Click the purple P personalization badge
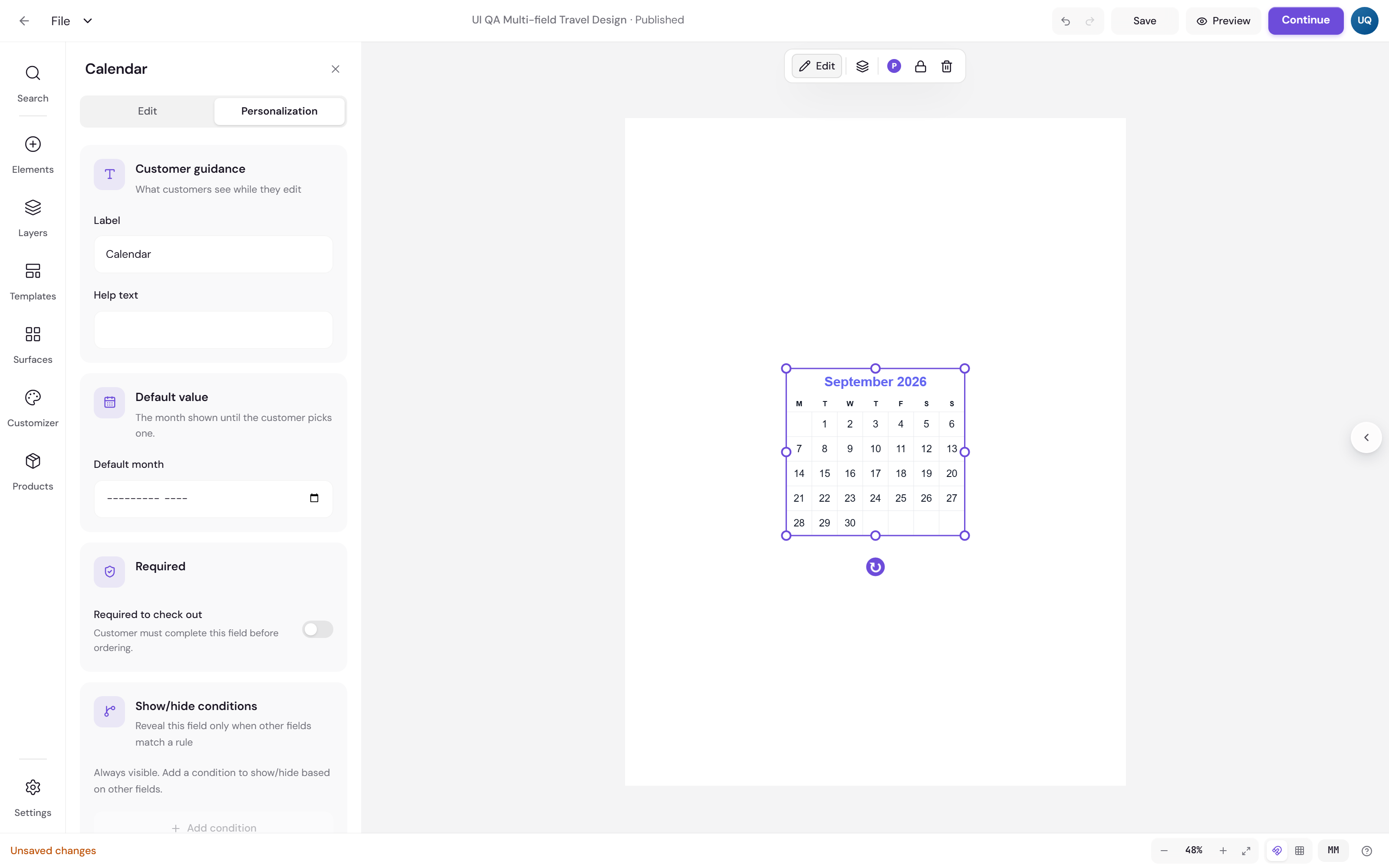Viewport: 1389px width, 868px height. click(x=894, y=66)
